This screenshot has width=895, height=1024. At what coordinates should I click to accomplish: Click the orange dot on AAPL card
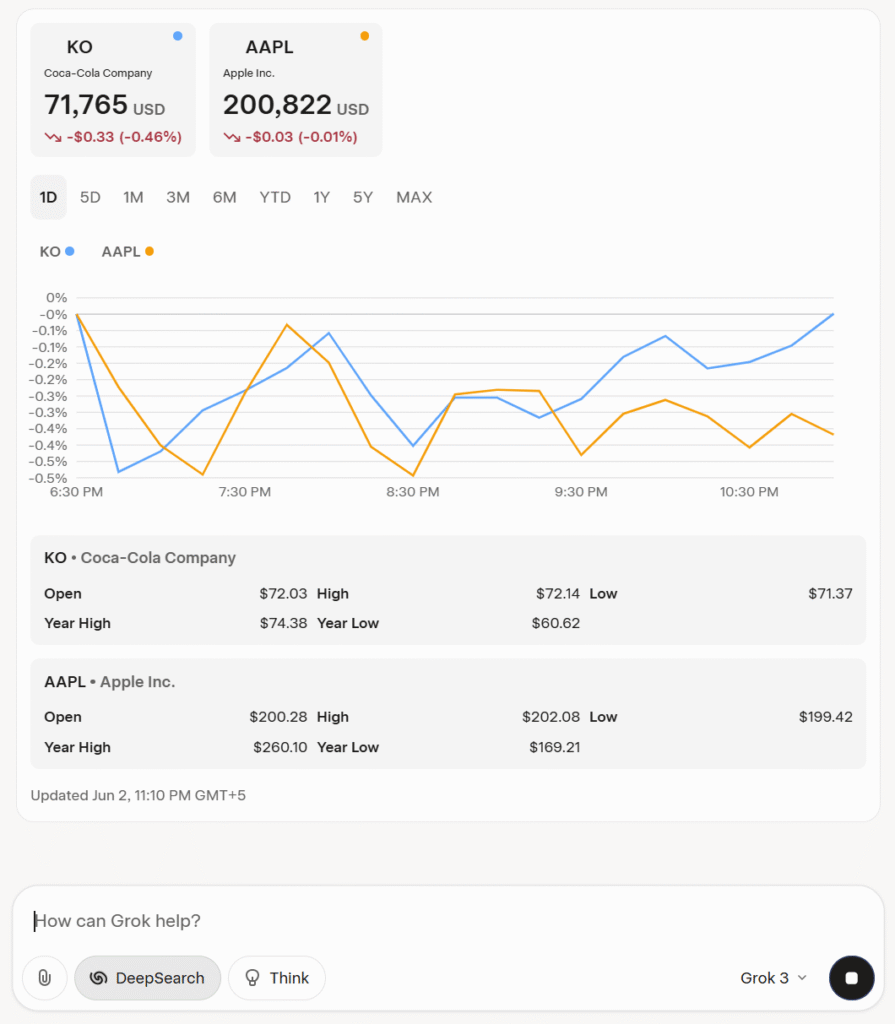pos(365,36)
